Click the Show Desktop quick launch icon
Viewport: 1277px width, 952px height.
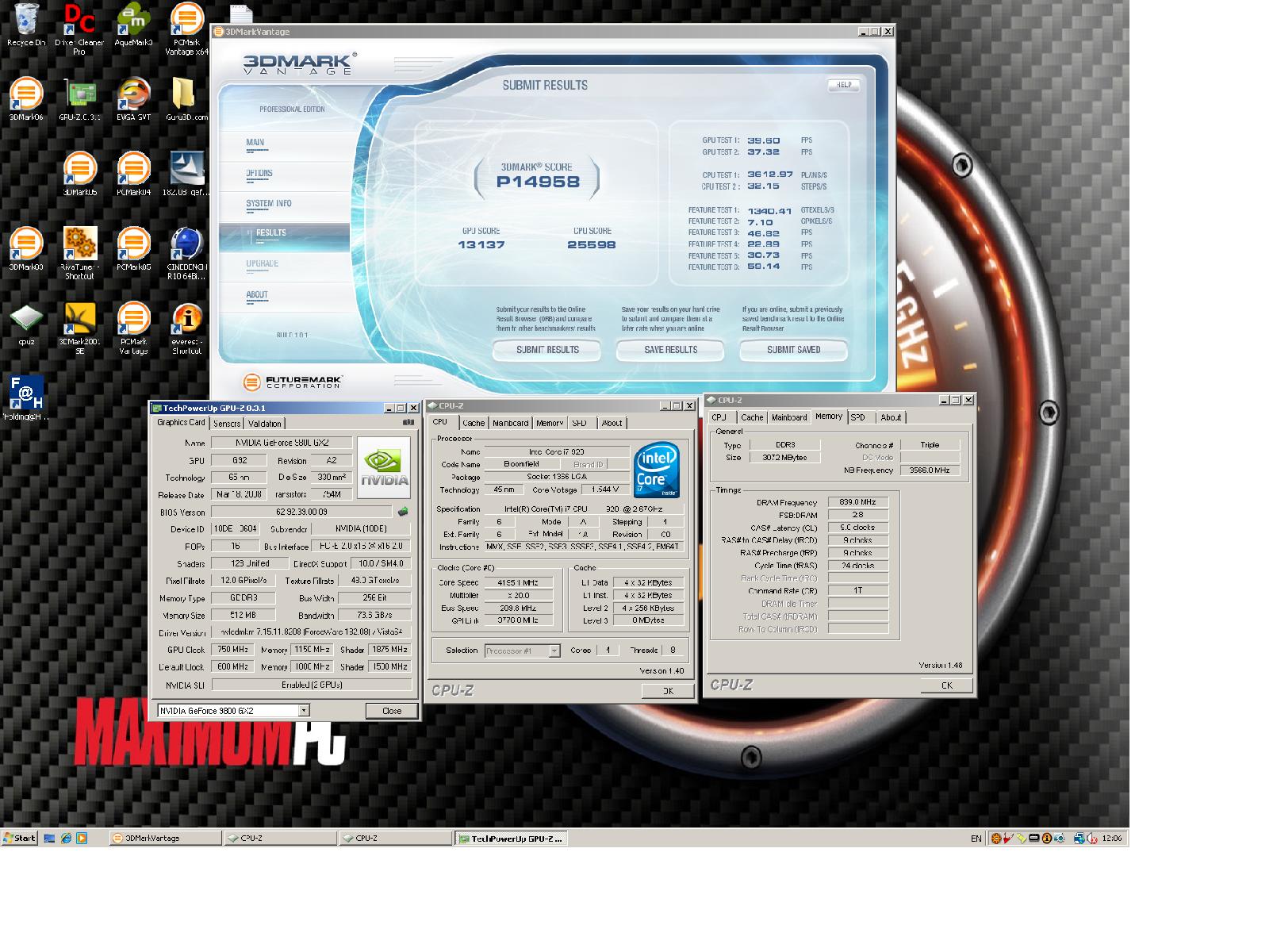point(50,838)
